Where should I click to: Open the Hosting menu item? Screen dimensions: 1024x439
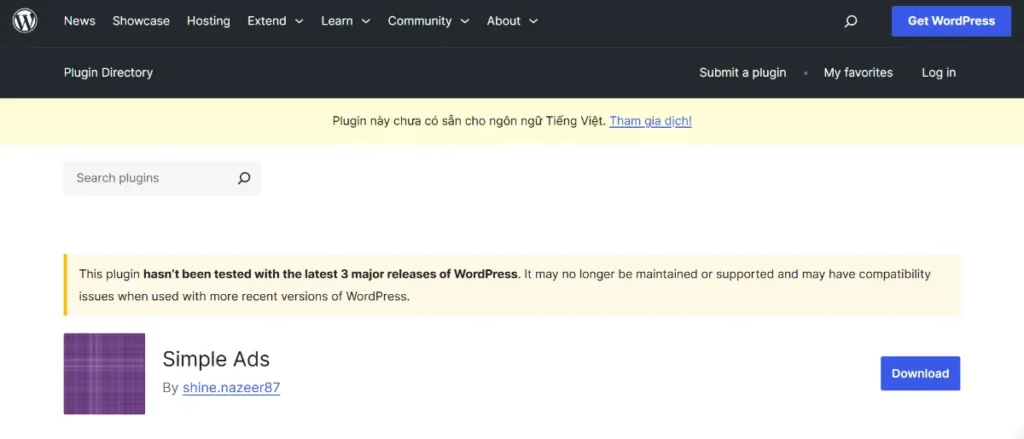tap(208, 21)
